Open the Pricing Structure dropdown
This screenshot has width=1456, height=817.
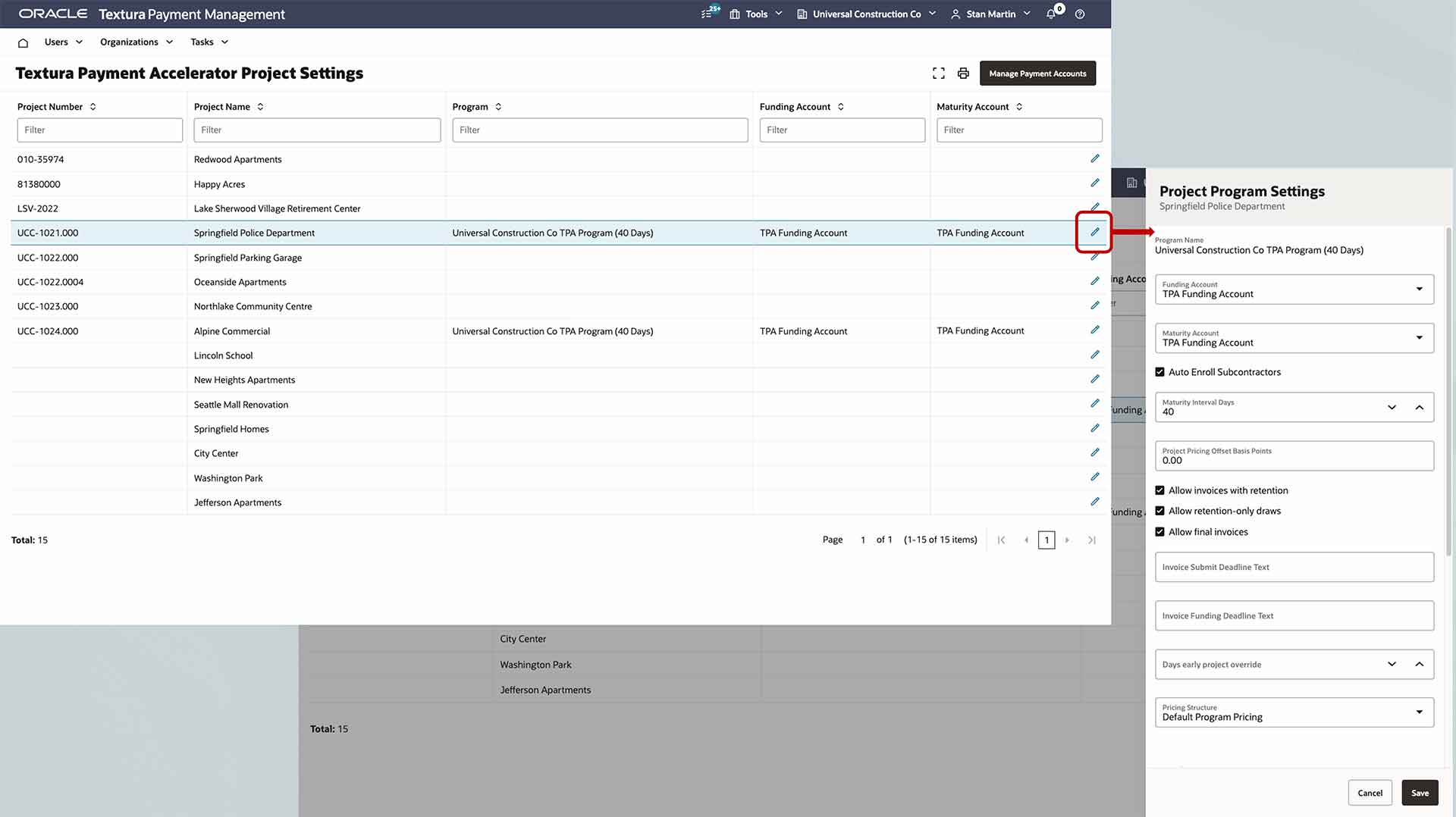pos(1294,712)
